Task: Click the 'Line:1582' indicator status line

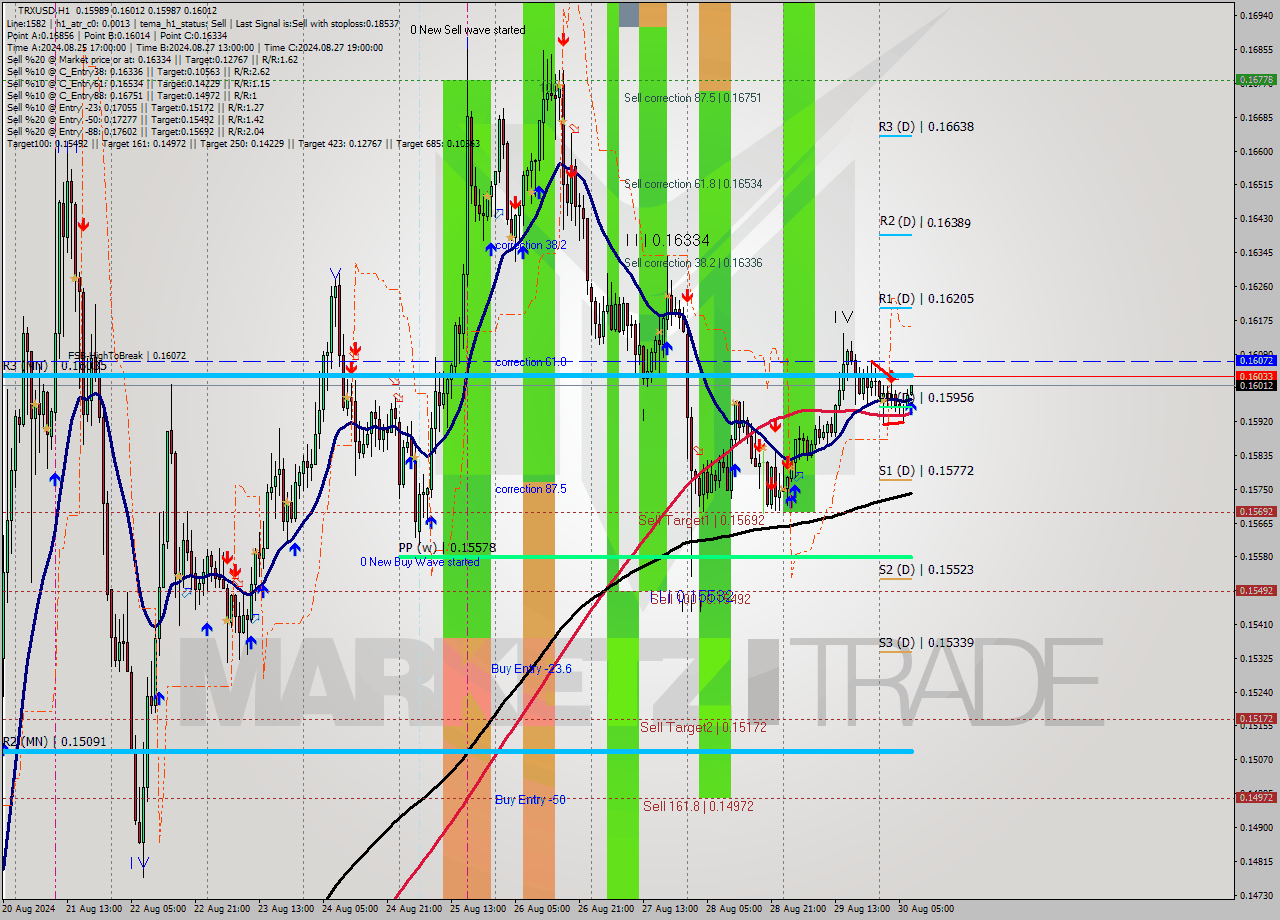Action: point(202,23)
